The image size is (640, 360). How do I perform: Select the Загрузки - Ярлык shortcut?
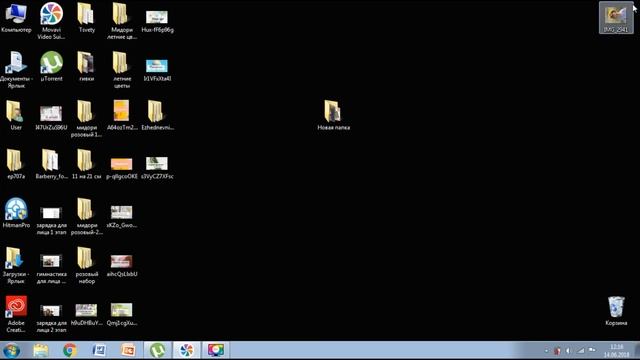[x=16, y=265]
